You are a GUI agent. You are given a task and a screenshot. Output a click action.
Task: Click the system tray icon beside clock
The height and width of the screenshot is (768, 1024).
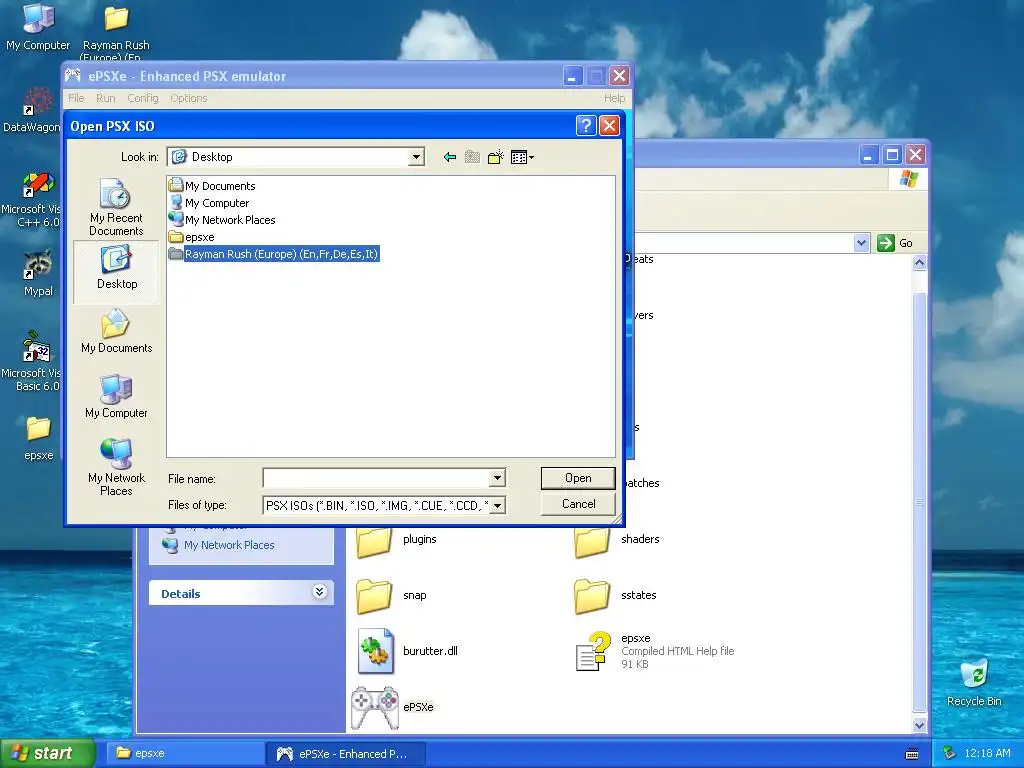(x=949, y=754)
